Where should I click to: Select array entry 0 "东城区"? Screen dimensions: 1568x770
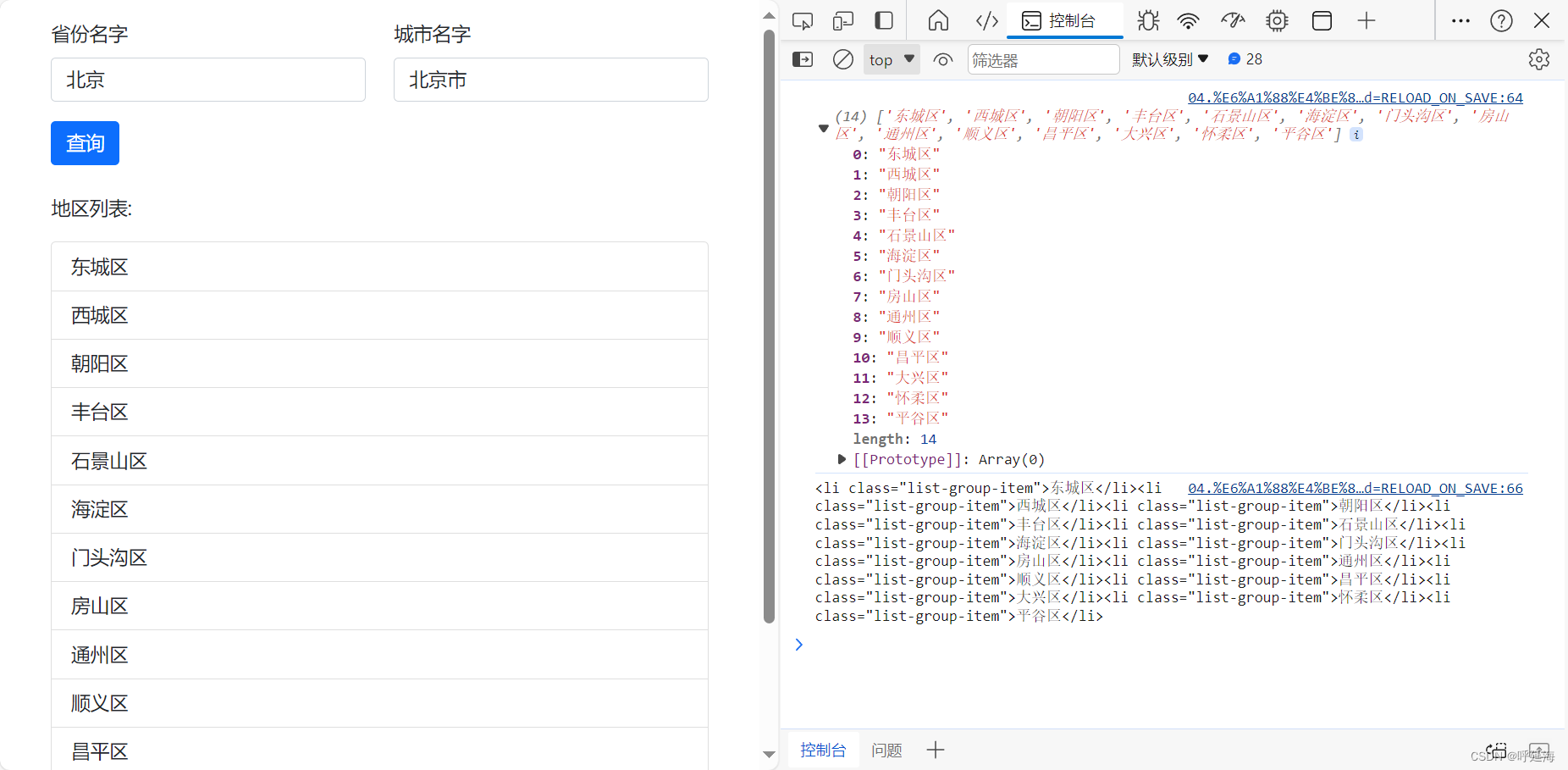coord(896,154)
